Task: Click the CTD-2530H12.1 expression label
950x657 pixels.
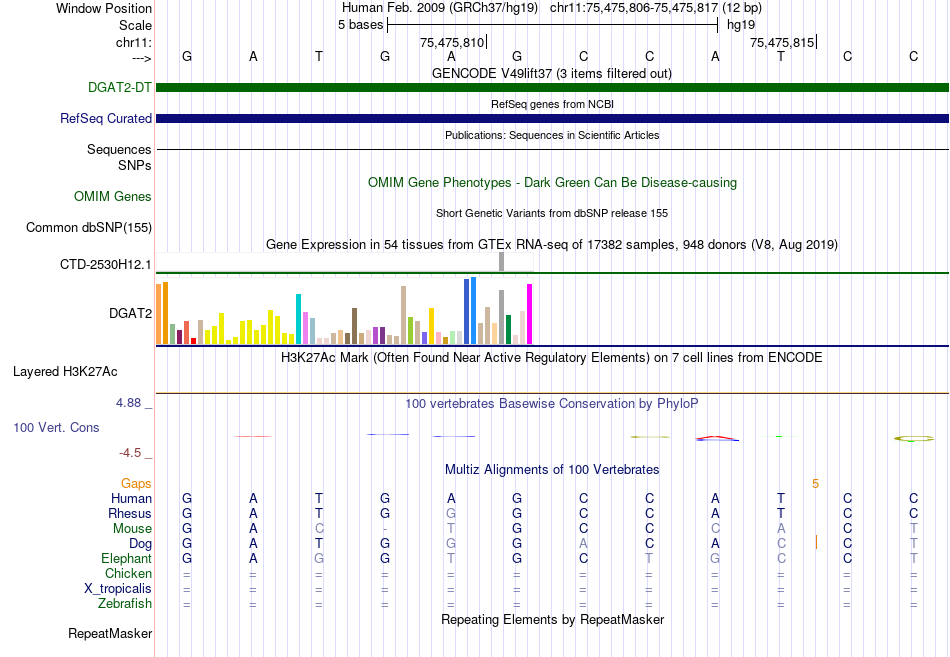Action: click(x=105, y=264)
